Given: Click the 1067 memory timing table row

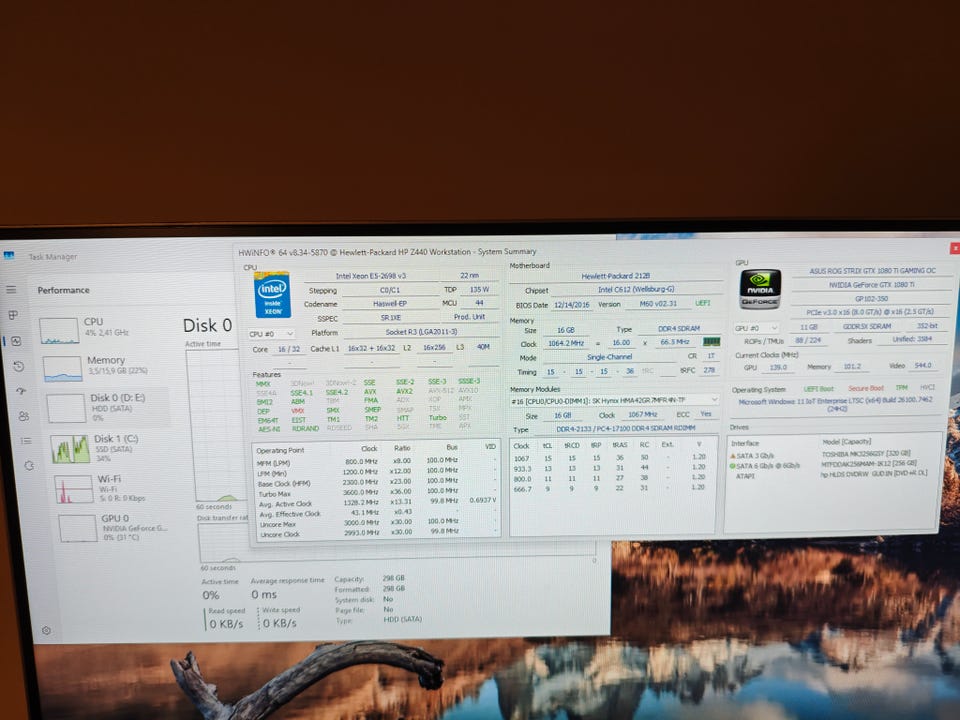Looking at the screenshot, I should coord(612,457).
